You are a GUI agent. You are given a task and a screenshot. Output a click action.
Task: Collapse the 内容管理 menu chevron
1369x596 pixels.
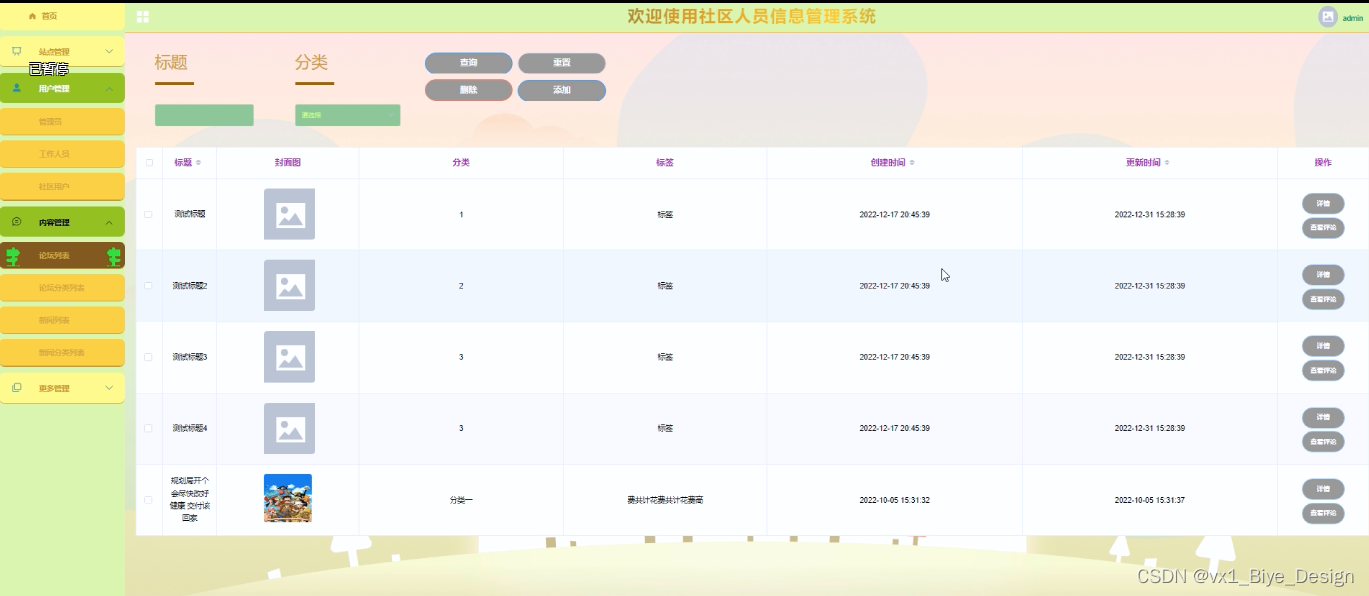(x=109, y=222)
